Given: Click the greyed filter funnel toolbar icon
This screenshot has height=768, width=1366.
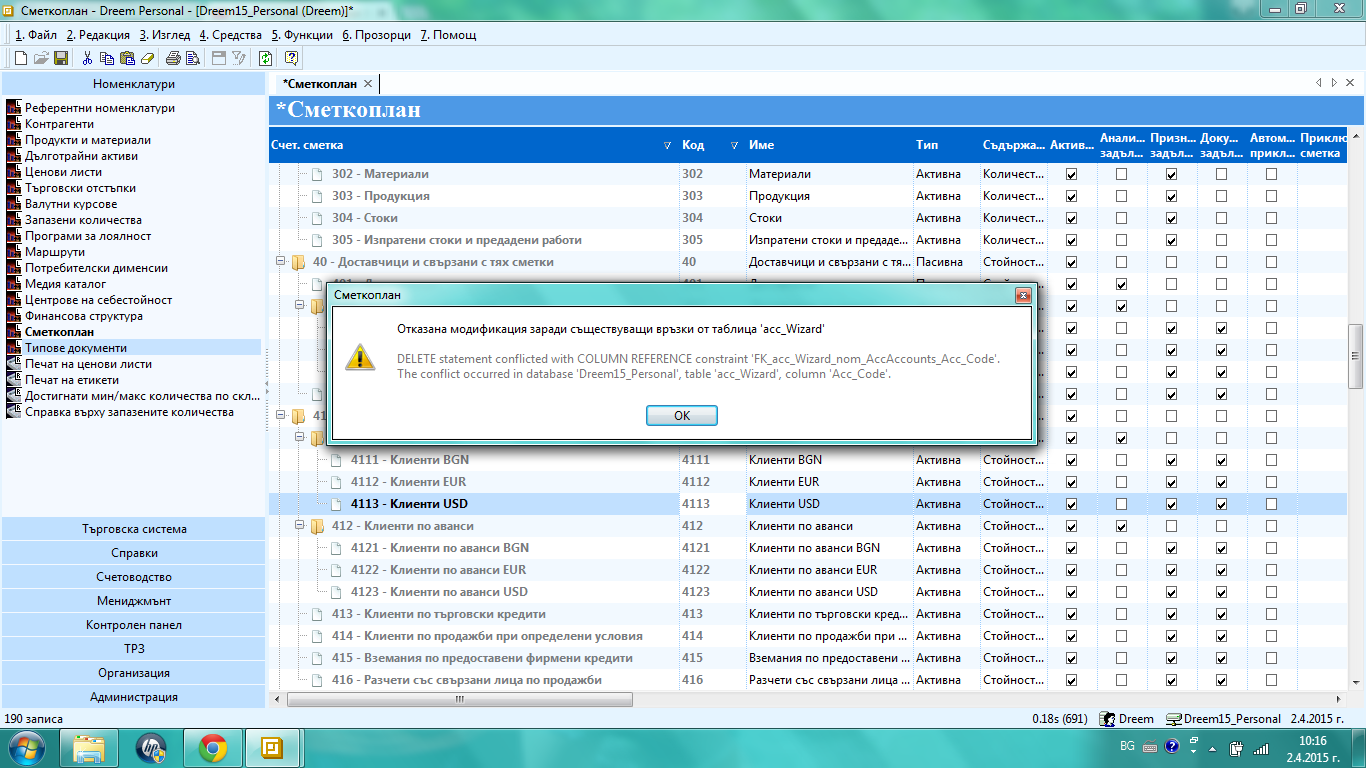Looking at the screenshot, I should pyautogui.click(x=238, y=58).
